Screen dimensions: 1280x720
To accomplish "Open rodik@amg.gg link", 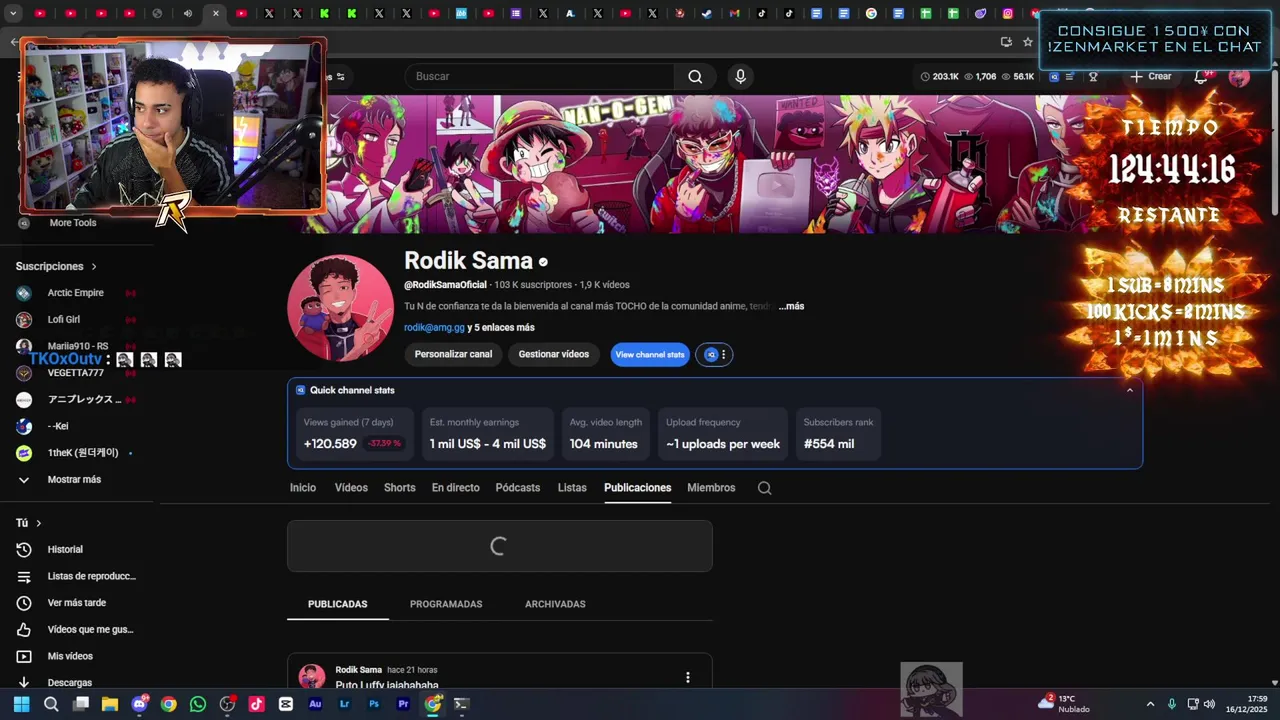I will [434, 327].
